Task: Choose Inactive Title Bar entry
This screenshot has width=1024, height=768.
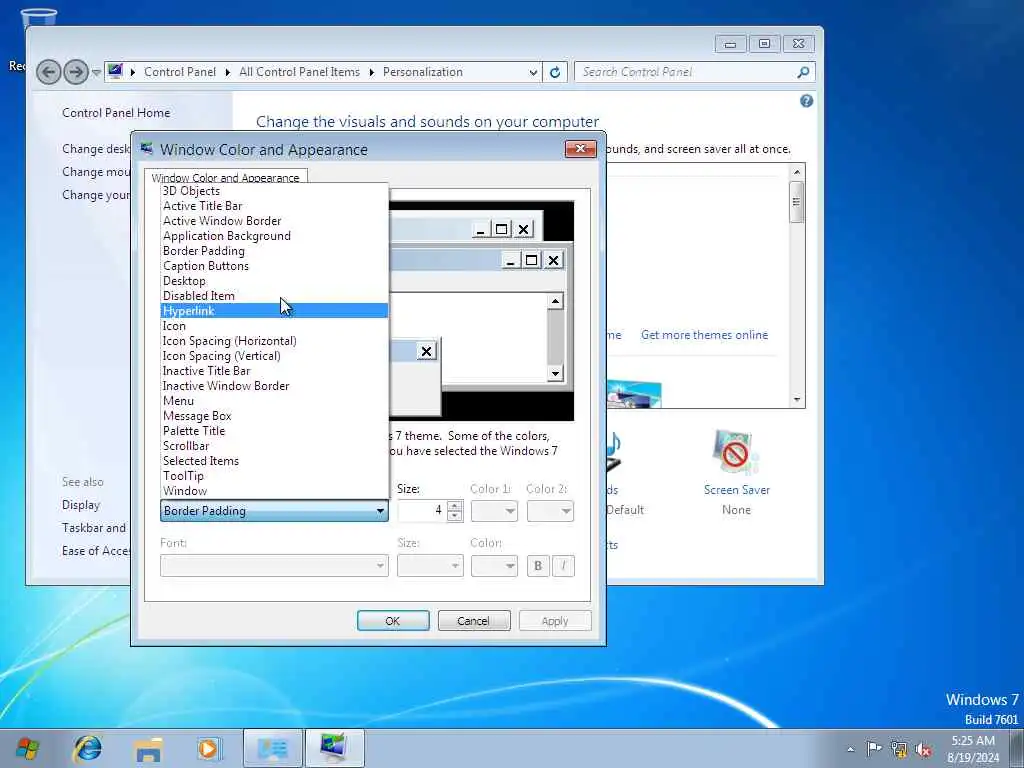Action: pyautogui.click(x=274, y=371)
